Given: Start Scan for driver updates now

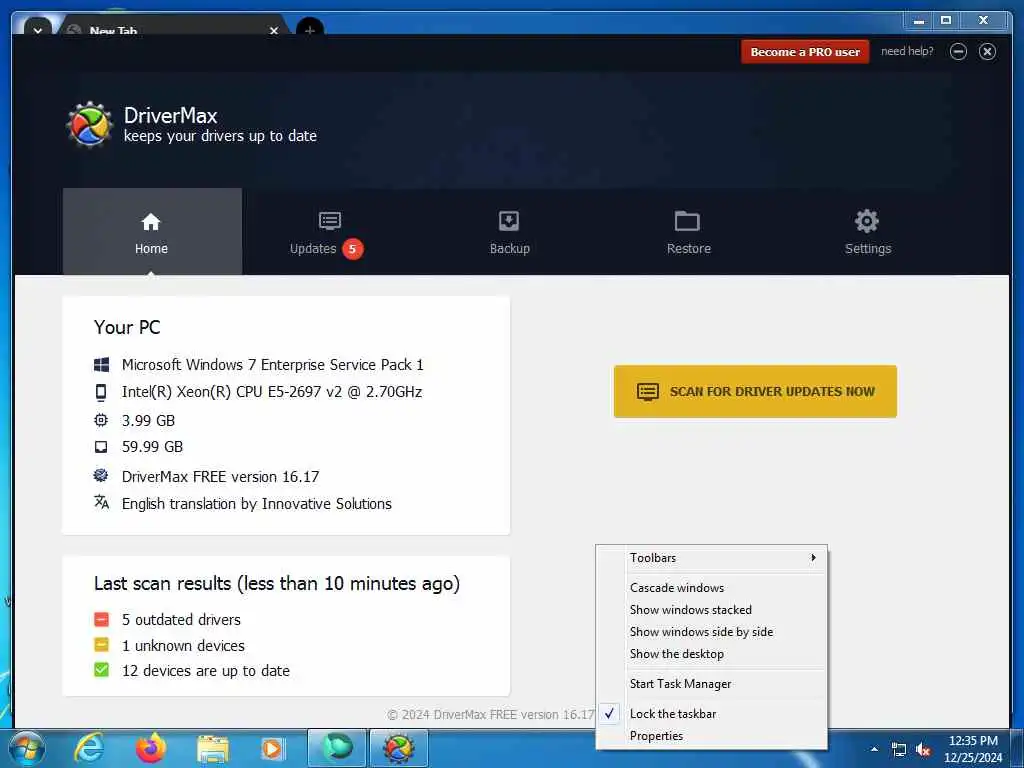Looking at the screenshot, I should pyautogui.click(x=755, y=391).
